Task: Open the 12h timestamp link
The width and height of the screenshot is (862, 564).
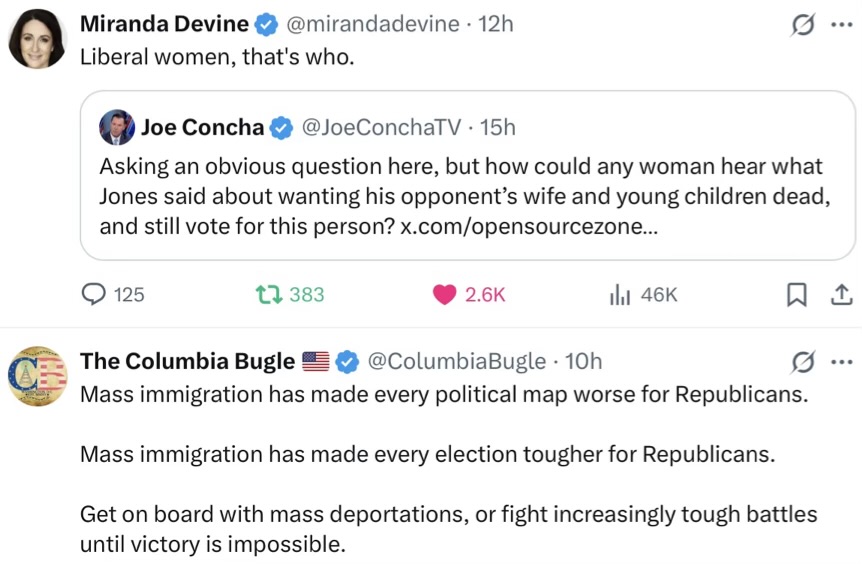Action: (x=496, y=24)
